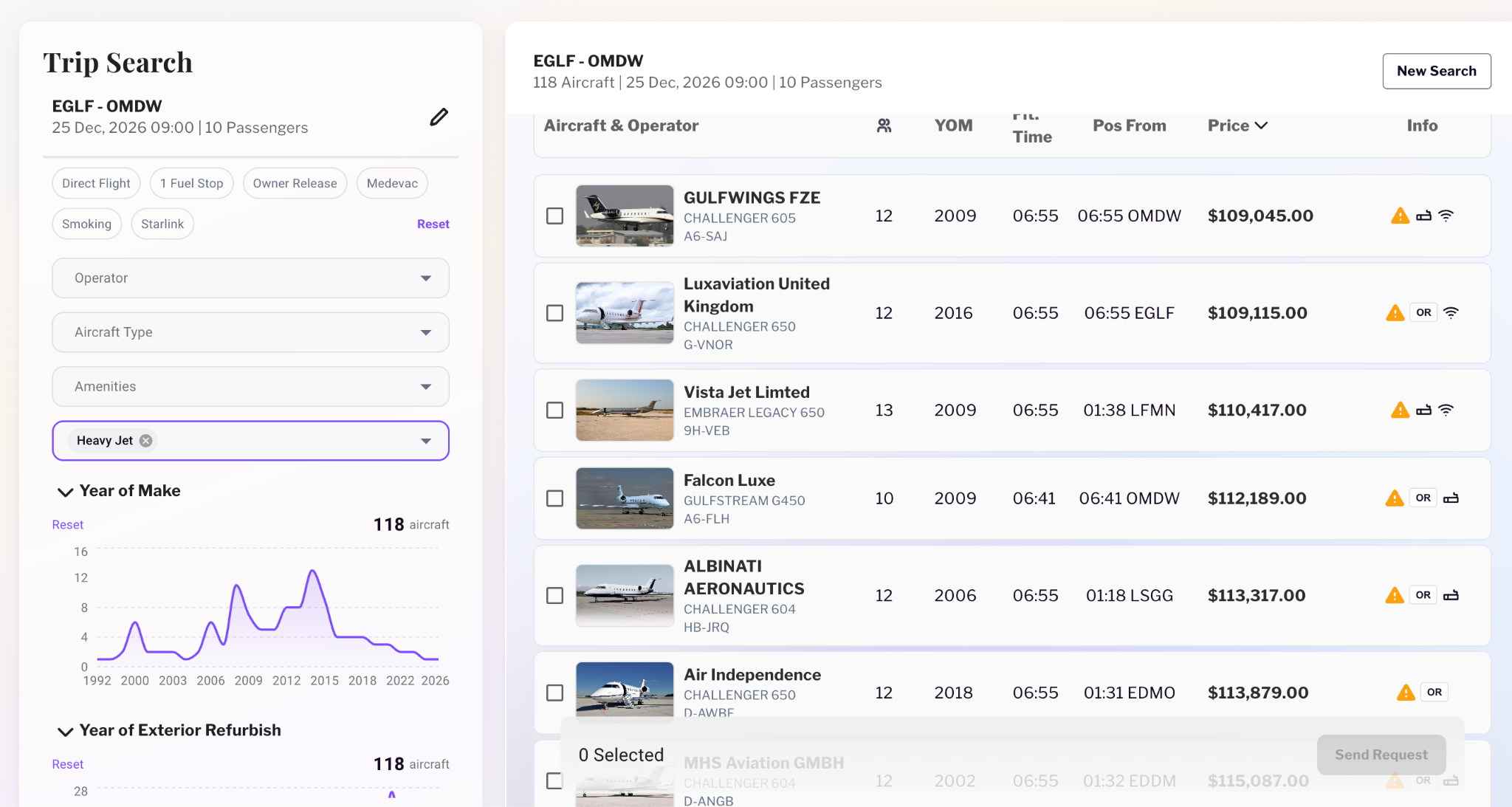1512x807 pixels.
Task: Reset the Year of Make filter
Action: pos(67,524)
